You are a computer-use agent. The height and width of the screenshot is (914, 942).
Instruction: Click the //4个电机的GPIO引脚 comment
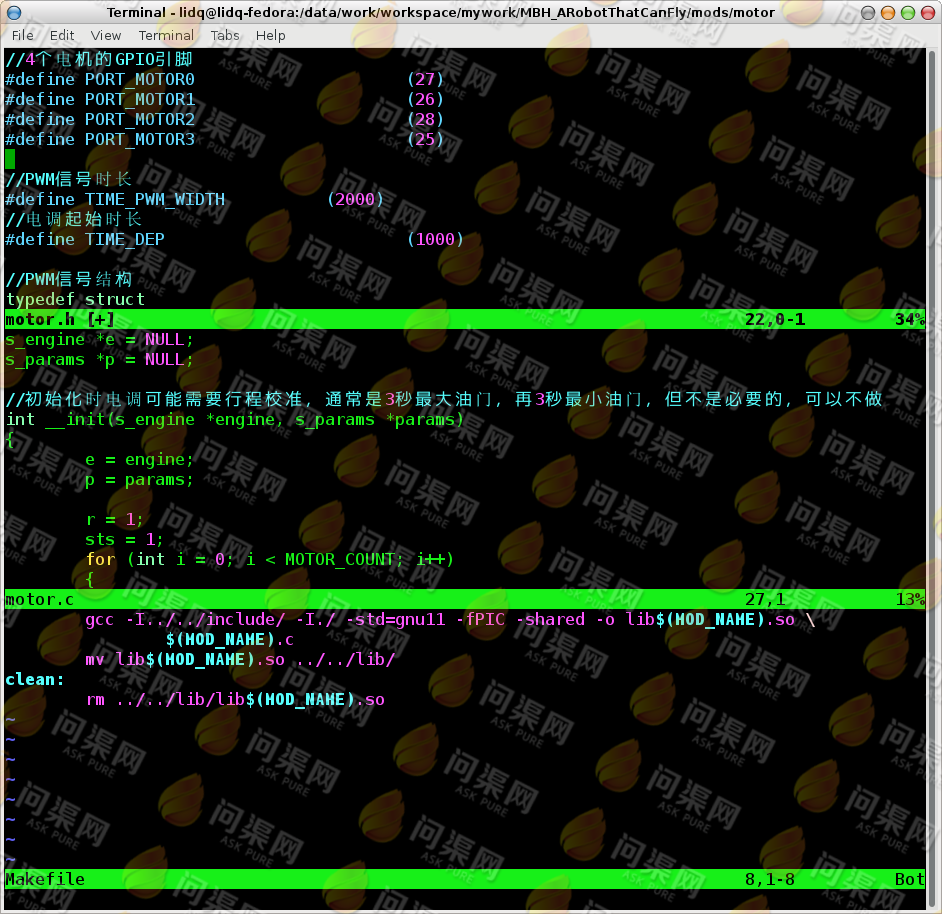point(99,59)
